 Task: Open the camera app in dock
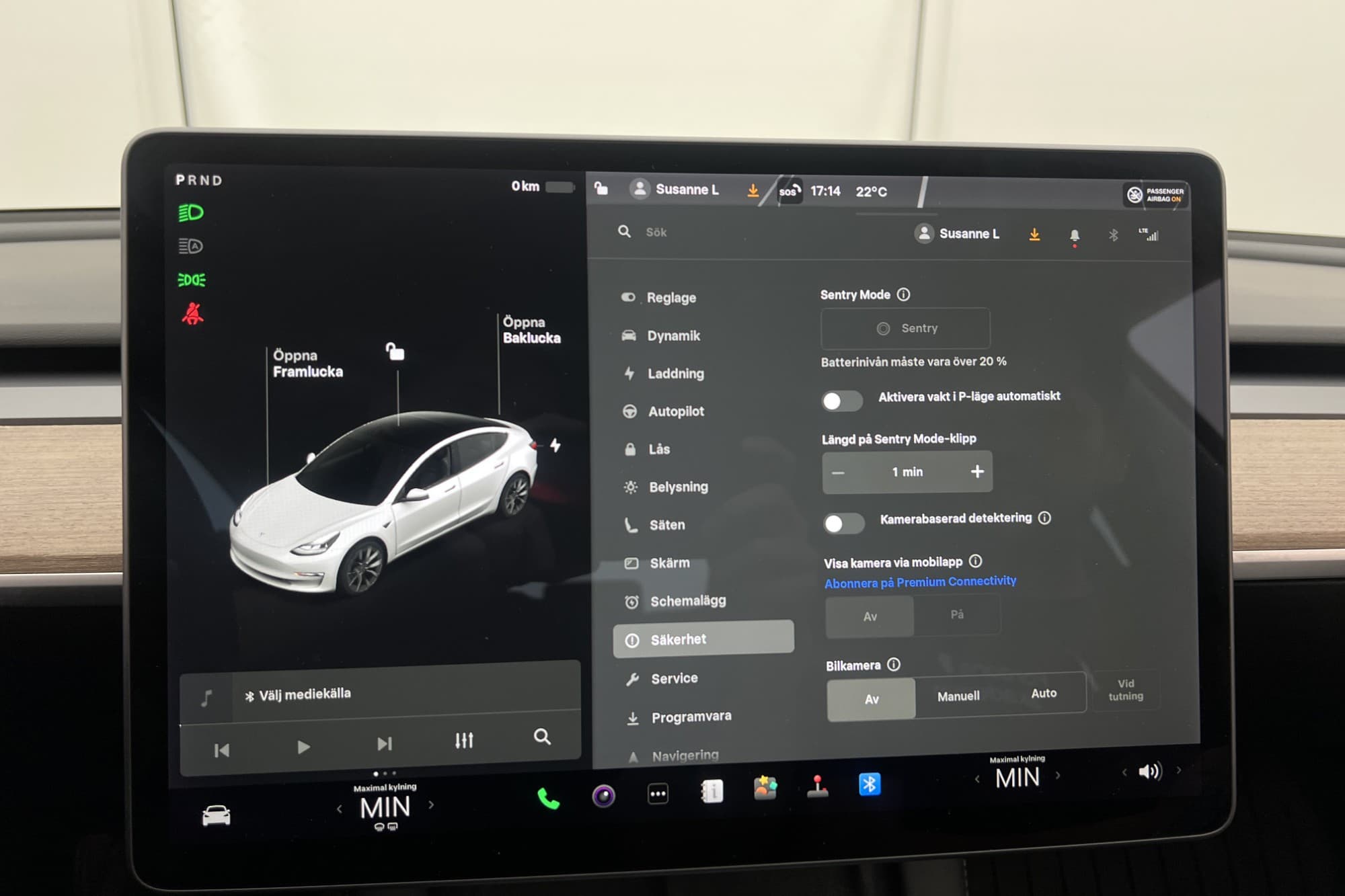click(x=603, y=796)
